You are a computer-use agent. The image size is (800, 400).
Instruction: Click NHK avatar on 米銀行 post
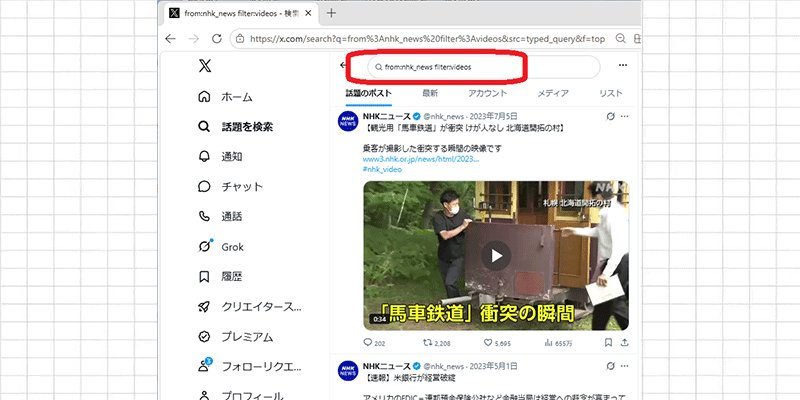(x=348, y=370)
